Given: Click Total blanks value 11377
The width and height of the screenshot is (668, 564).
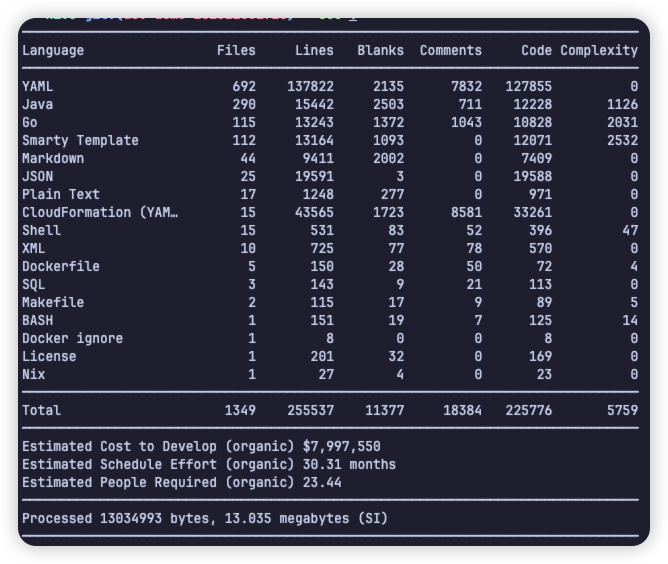Looking at the screenshot, I should pos(385,410).
